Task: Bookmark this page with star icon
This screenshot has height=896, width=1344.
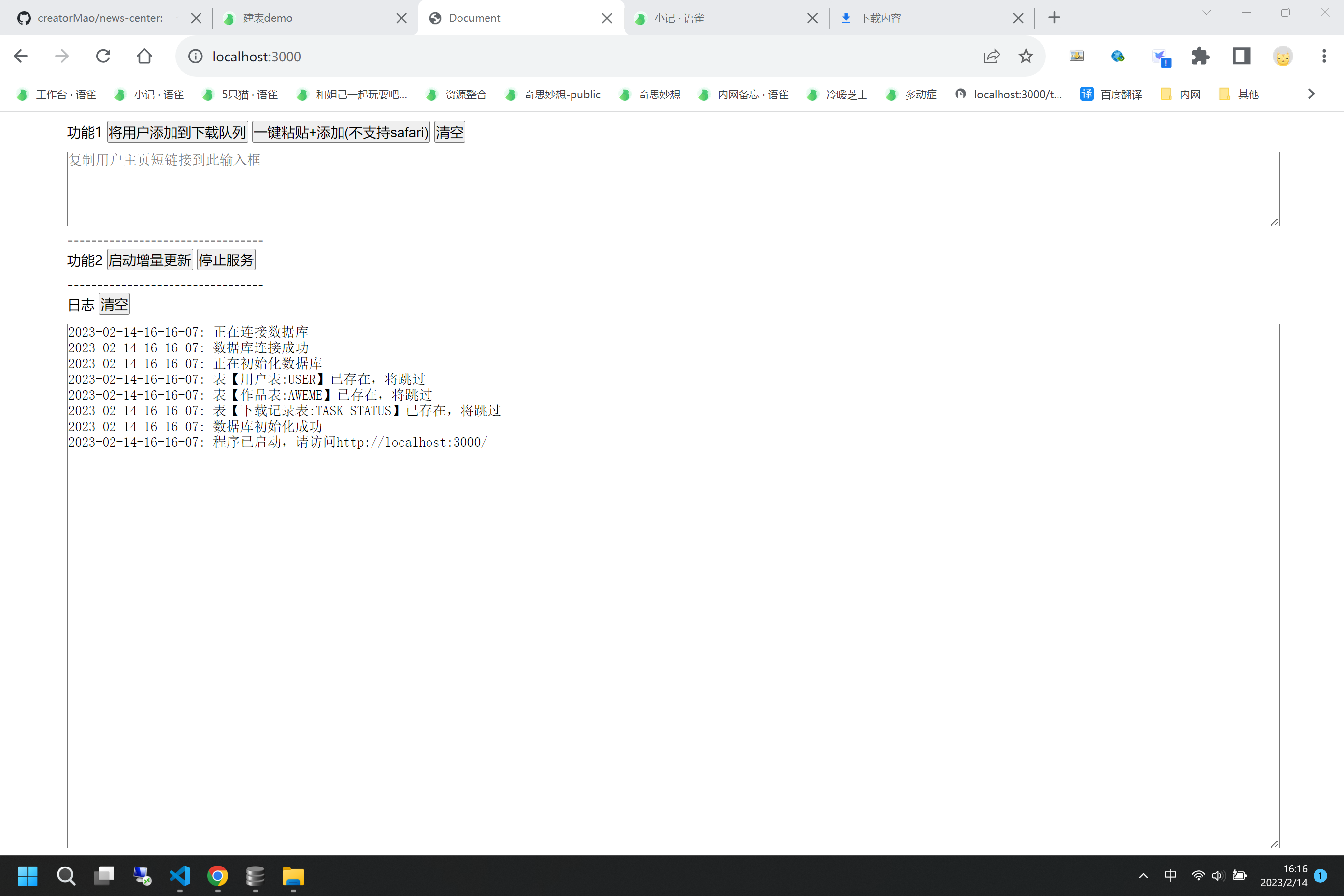Action: pos(1026,56)
